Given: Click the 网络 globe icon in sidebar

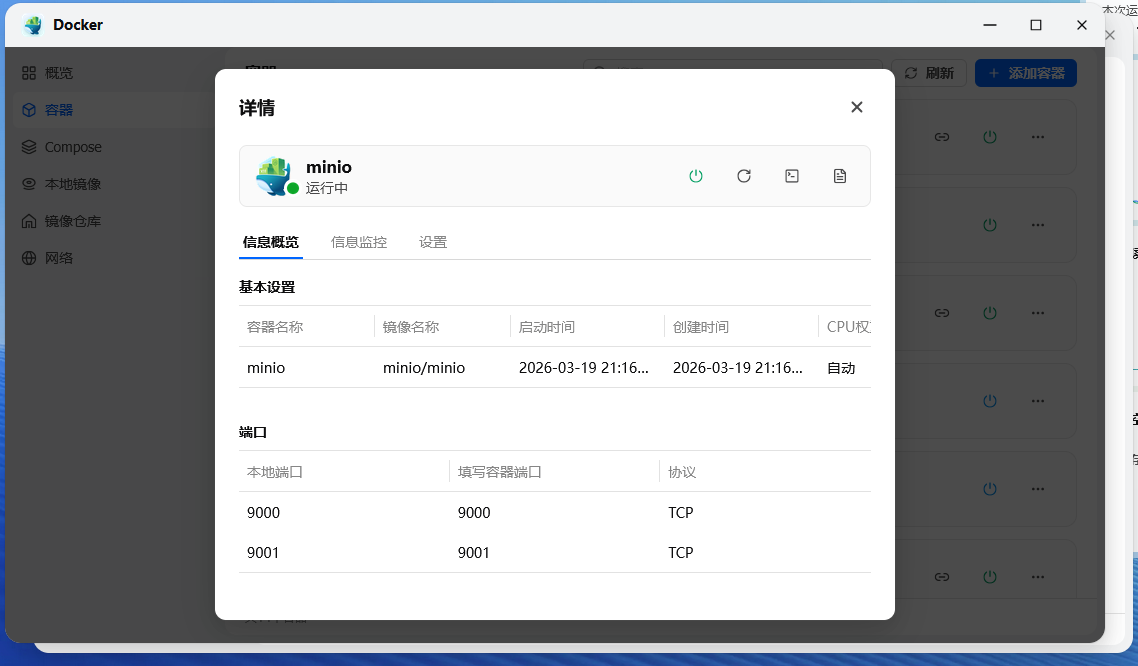Looking at the screenshot, I should pyautogui.click(x=29, y=258).
